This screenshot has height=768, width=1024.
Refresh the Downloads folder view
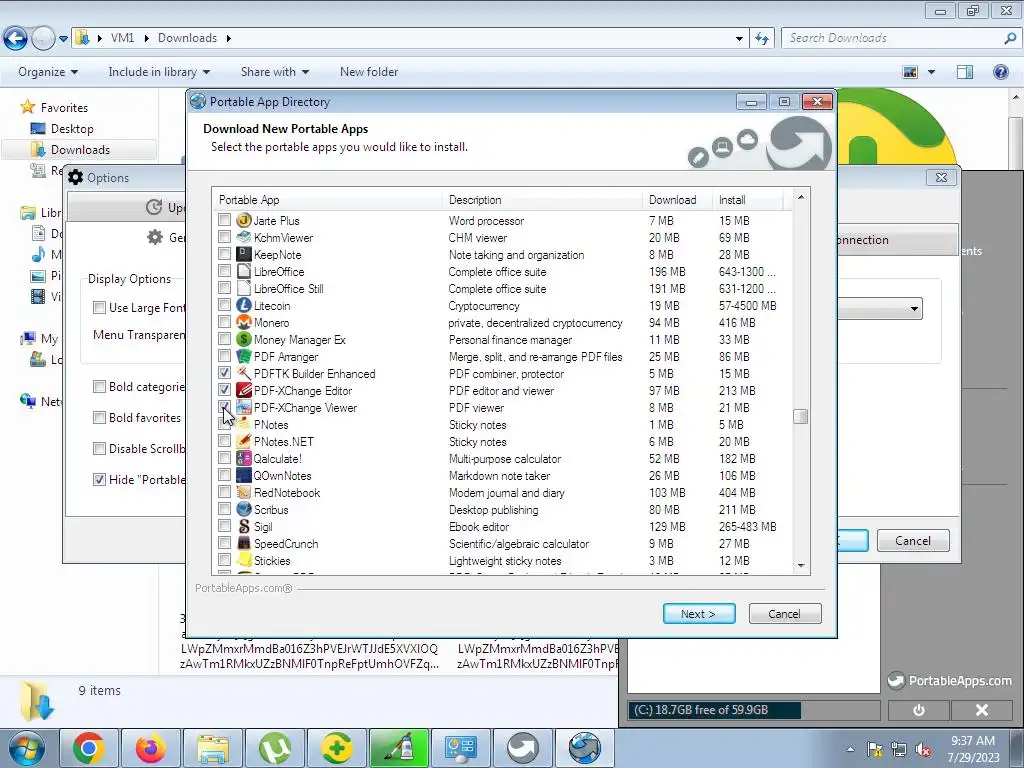pyautogui.click(x=761, y=39)
